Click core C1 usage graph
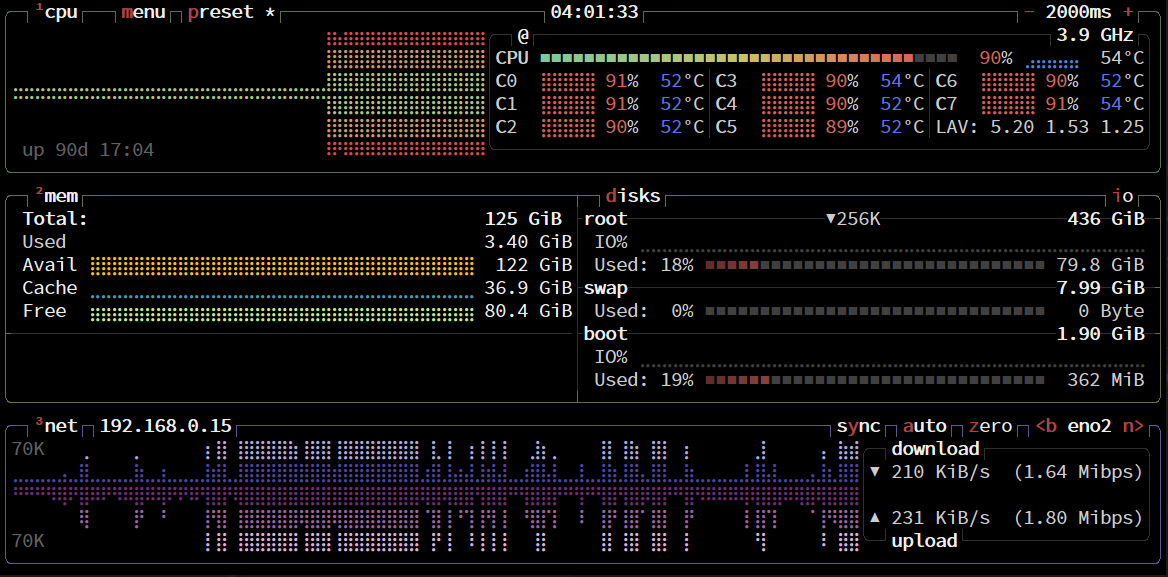The image size is (1168, 577). pos(567,104)
